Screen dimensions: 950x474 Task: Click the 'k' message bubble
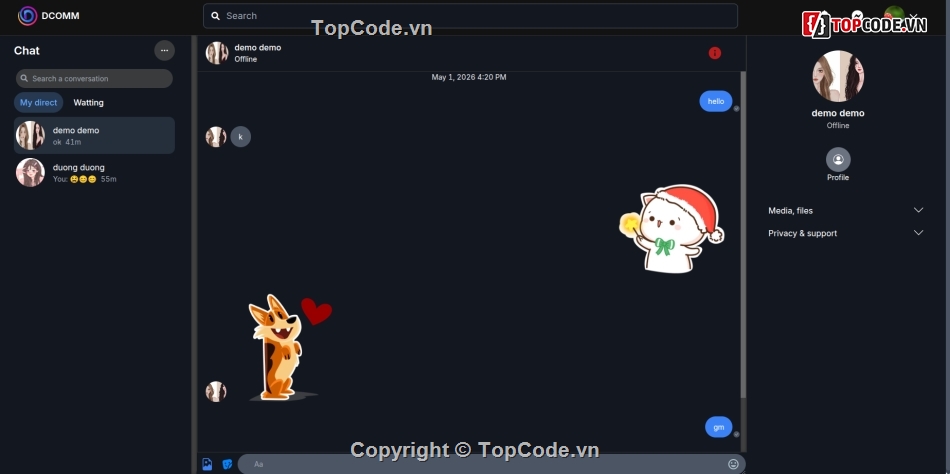[x=241, y=137]
